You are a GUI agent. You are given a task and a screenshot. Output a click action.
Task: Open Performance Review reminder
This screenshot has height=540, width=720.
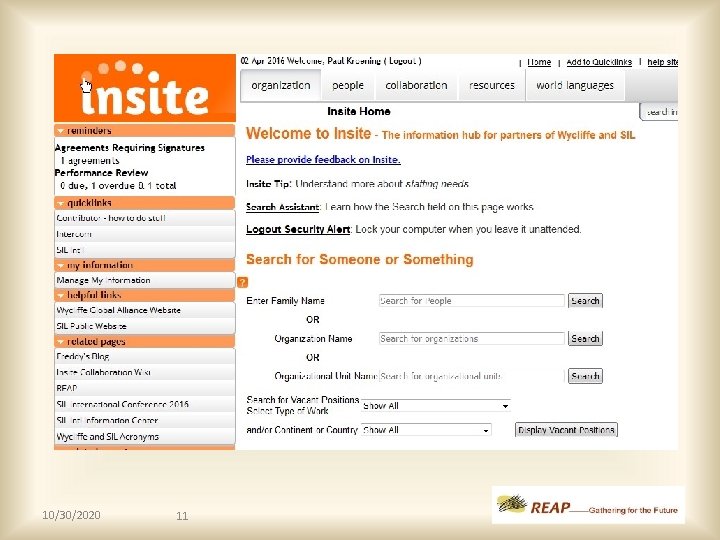pyautogui.click(x=101, y=173)
